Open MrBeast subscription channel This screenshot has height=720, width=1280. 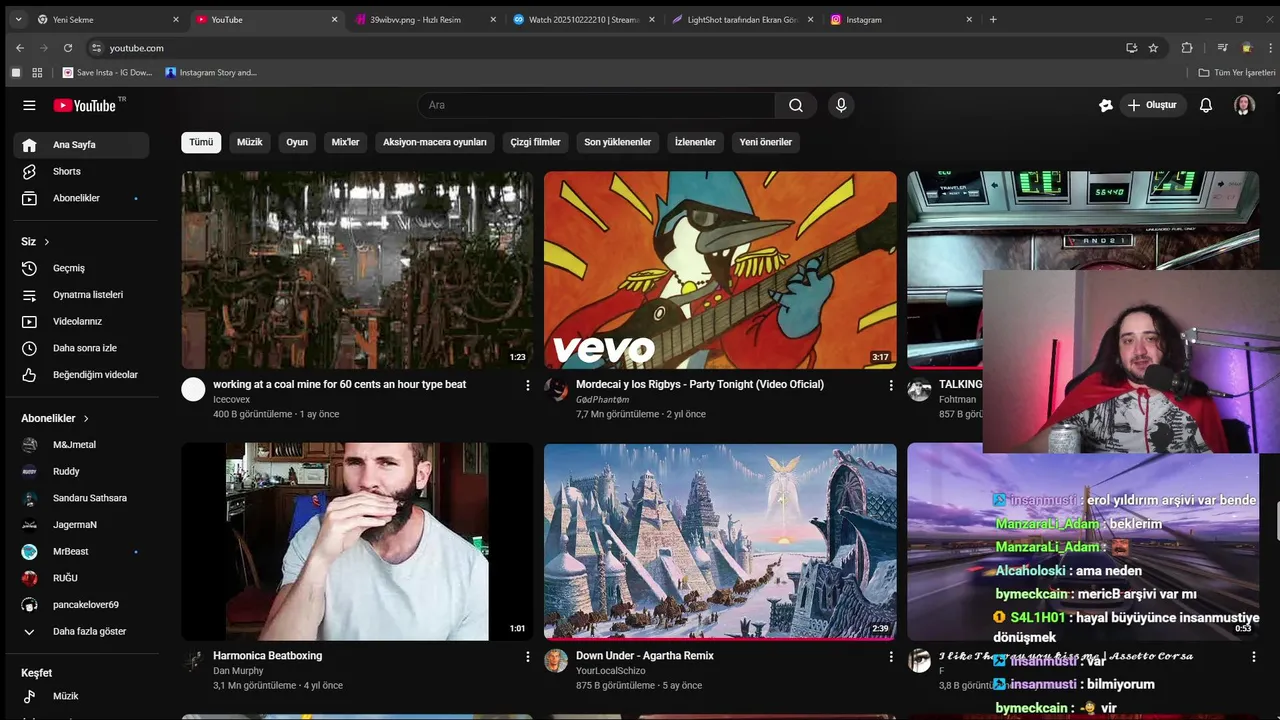[x=81, y=552]
